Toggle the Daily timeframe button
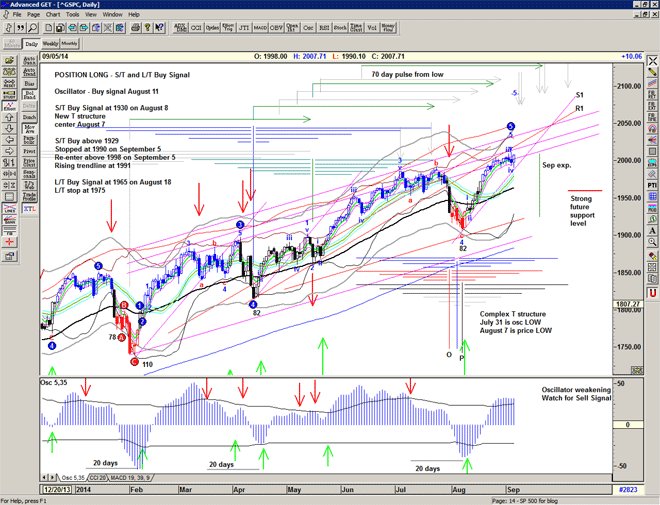This screenshot has width=660, height=505. (31, 44)
